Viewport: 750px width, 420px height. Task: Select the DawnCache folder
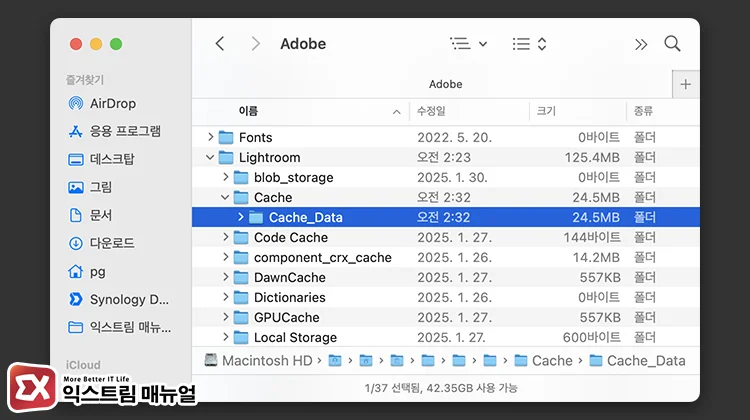(445, 277)
